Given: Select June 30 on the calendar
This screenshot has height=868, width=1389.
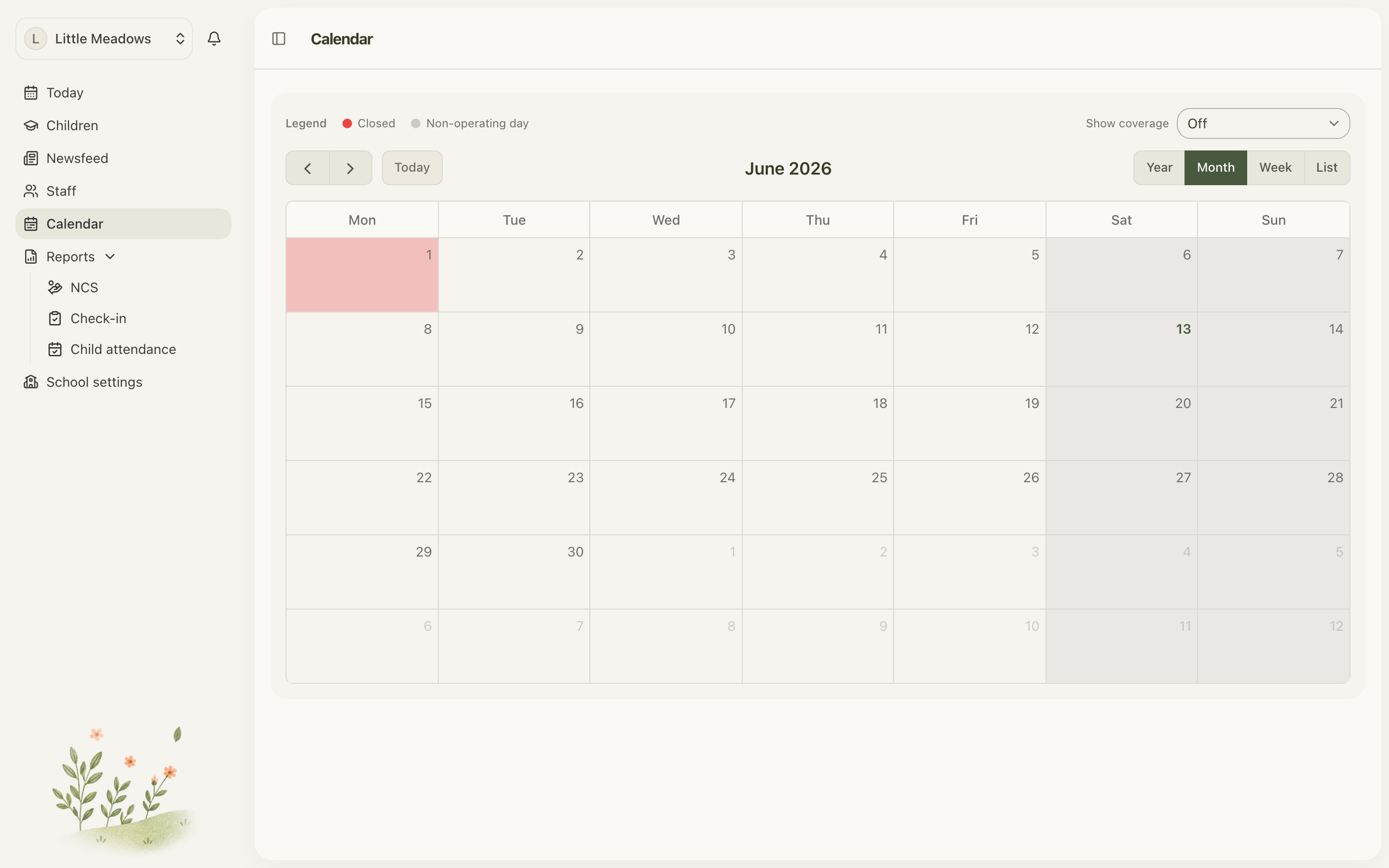Looking at the screenshot, I should (514, 572).
